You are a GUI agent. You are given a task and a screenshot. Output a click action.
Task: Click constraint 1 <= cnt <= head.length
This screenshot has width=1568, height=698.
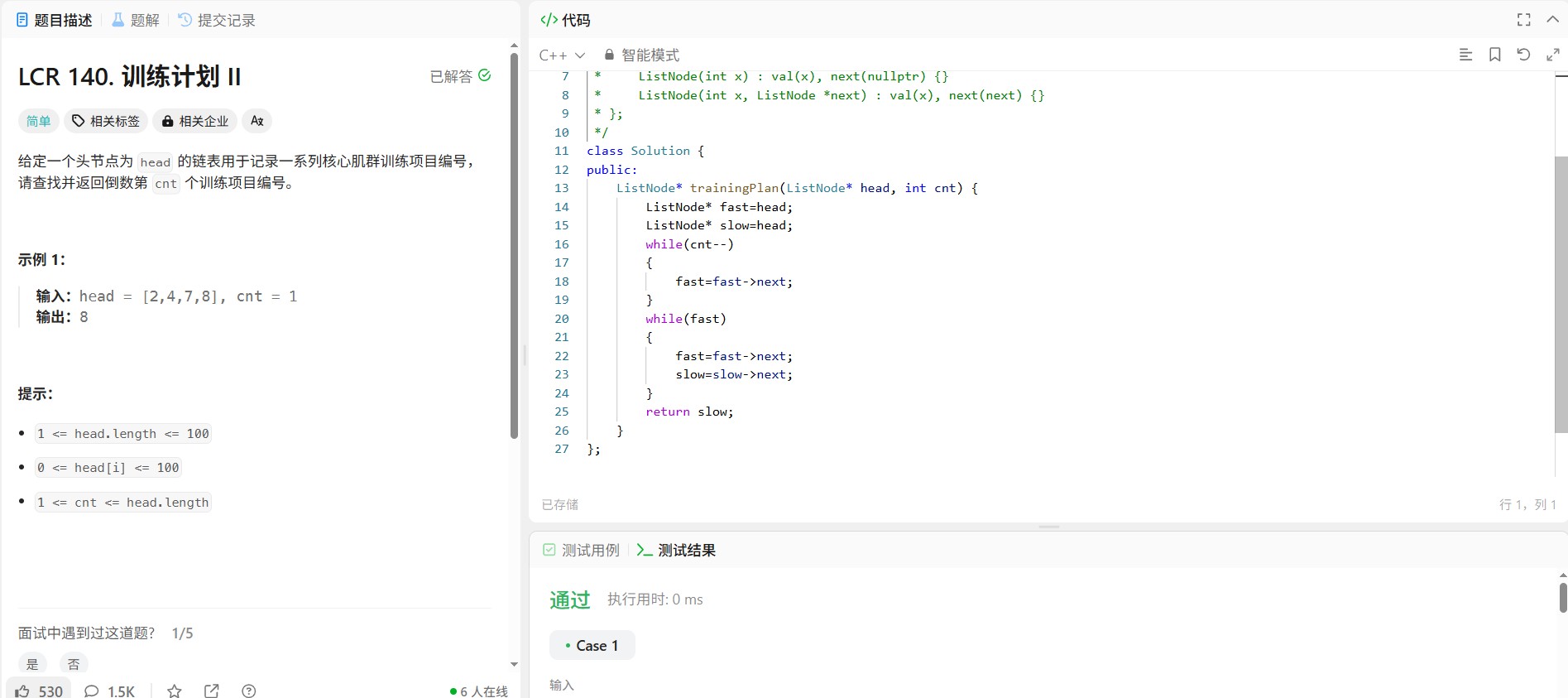coord(123,503)
